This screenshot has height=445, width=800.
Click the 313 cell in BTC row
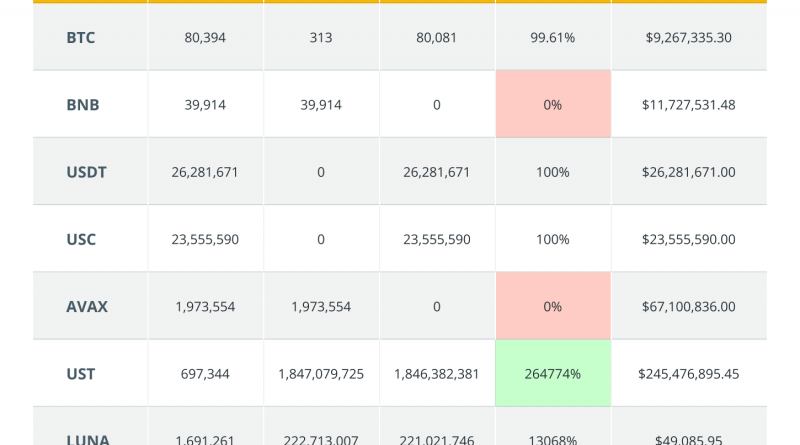(x=321, y=37)
